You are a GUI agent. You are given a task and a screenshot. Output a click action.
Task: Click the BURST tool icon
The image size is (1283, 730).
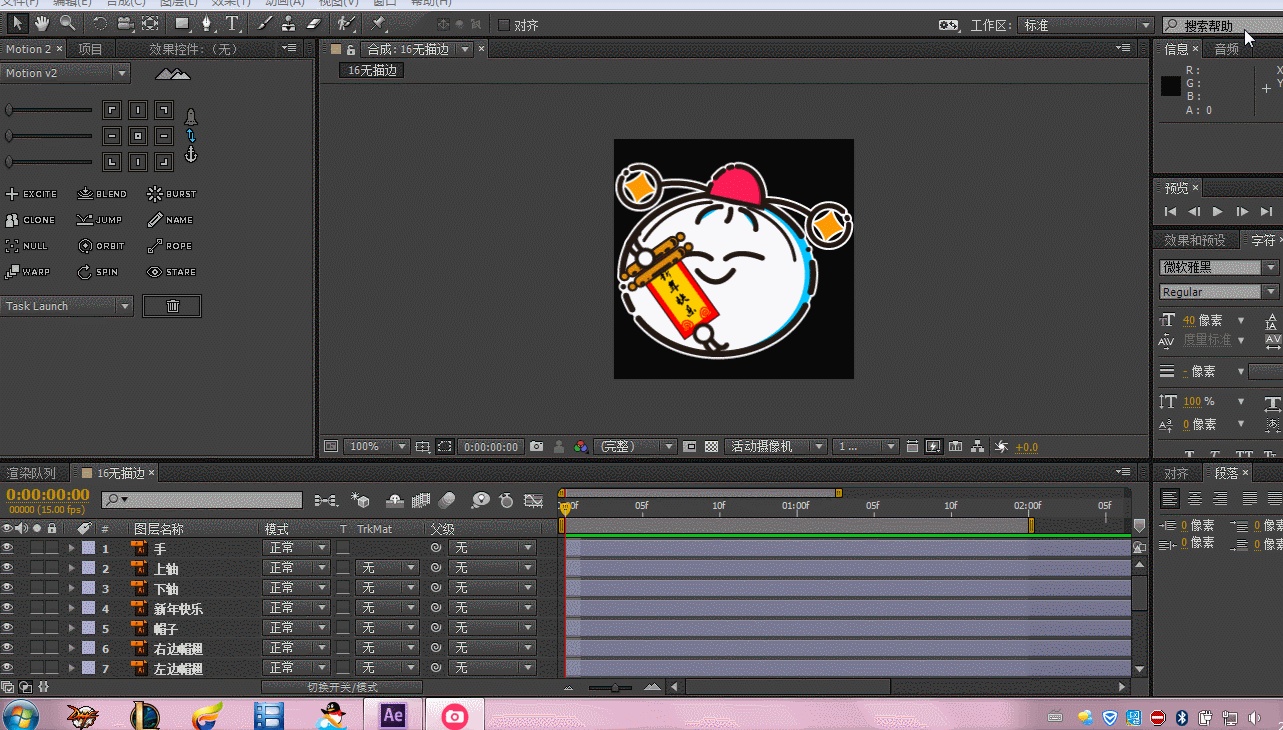click(155, 194)
